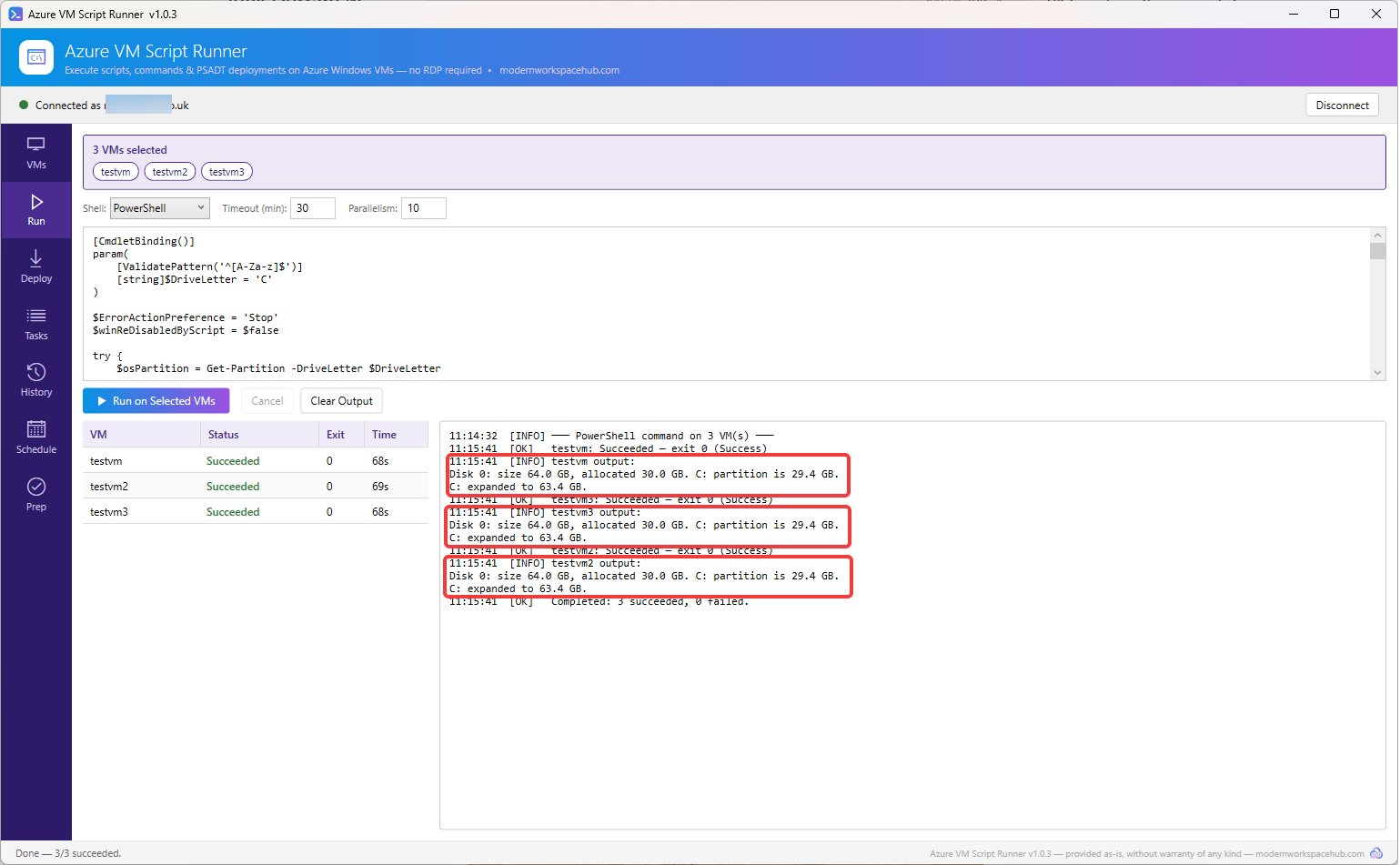This screenshot has width=1400, height=865.
Task: Click the Clear Output button
Action: [341, 401]
